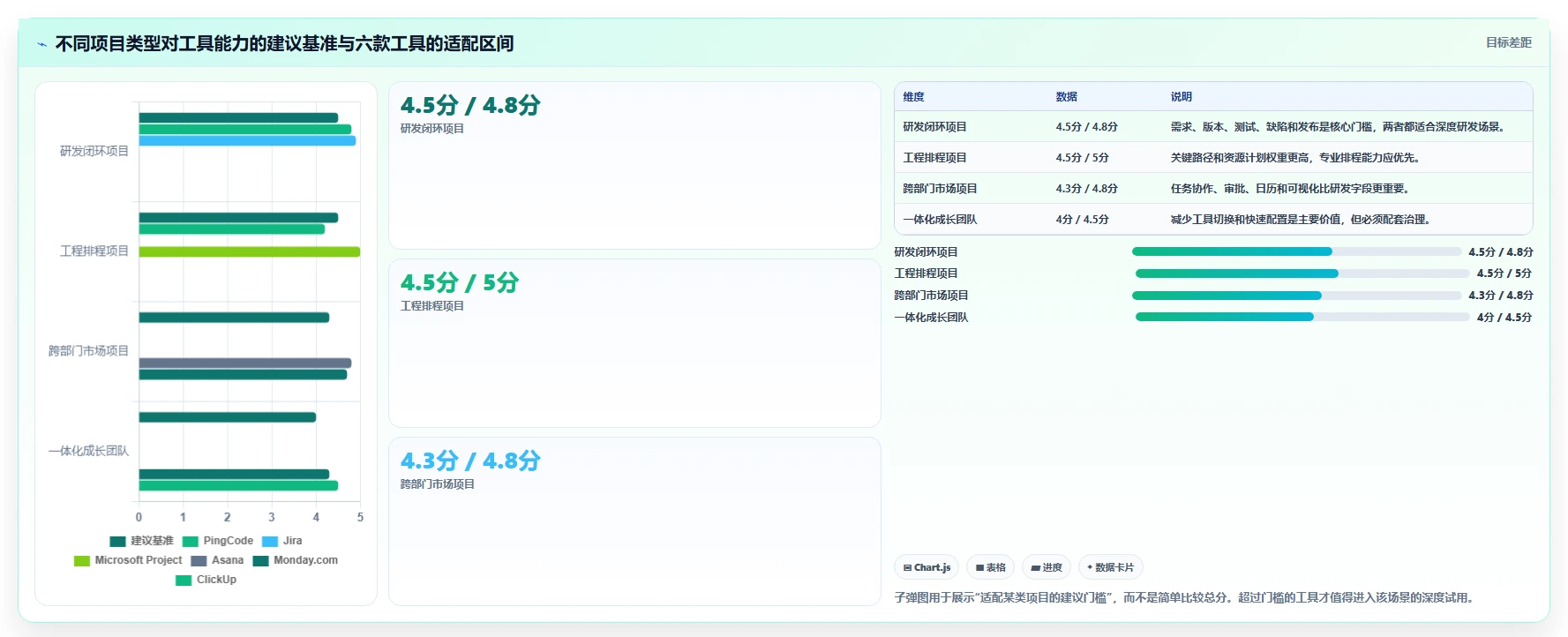Click the table value 4分 / 4.5分
This screenshot has width=1568, height=637.
pos(1083,220)
